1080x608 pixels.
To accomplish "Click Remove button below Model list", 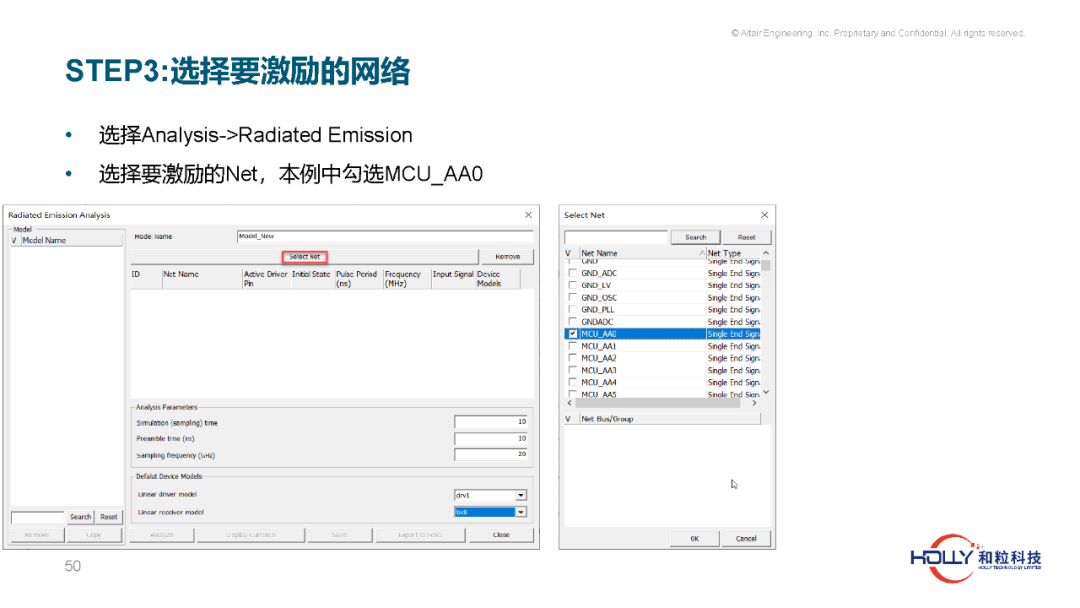I will (x=37, y=535).
